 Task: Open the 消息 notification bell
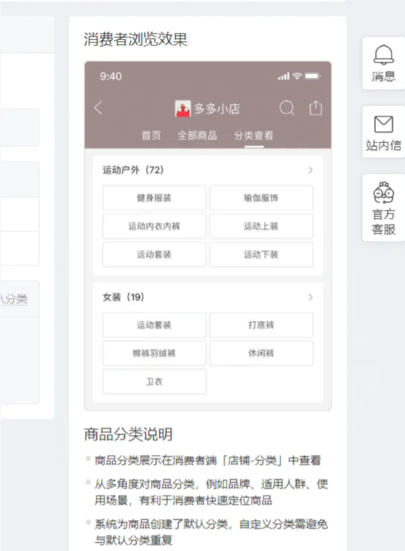[x=383, y=55]
